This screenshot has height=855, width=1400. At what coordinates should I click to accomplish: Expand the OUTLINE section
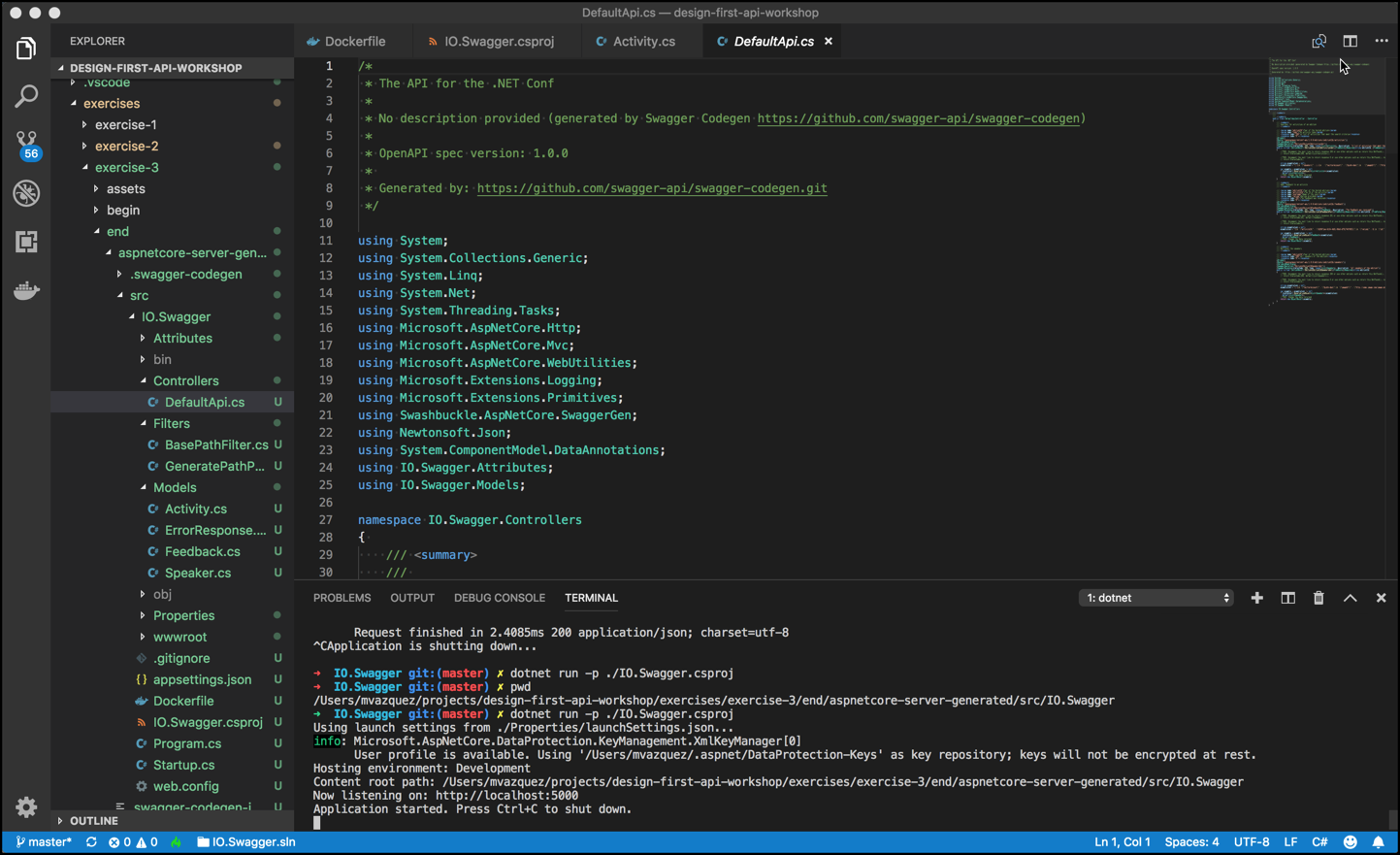pos(94,820)
